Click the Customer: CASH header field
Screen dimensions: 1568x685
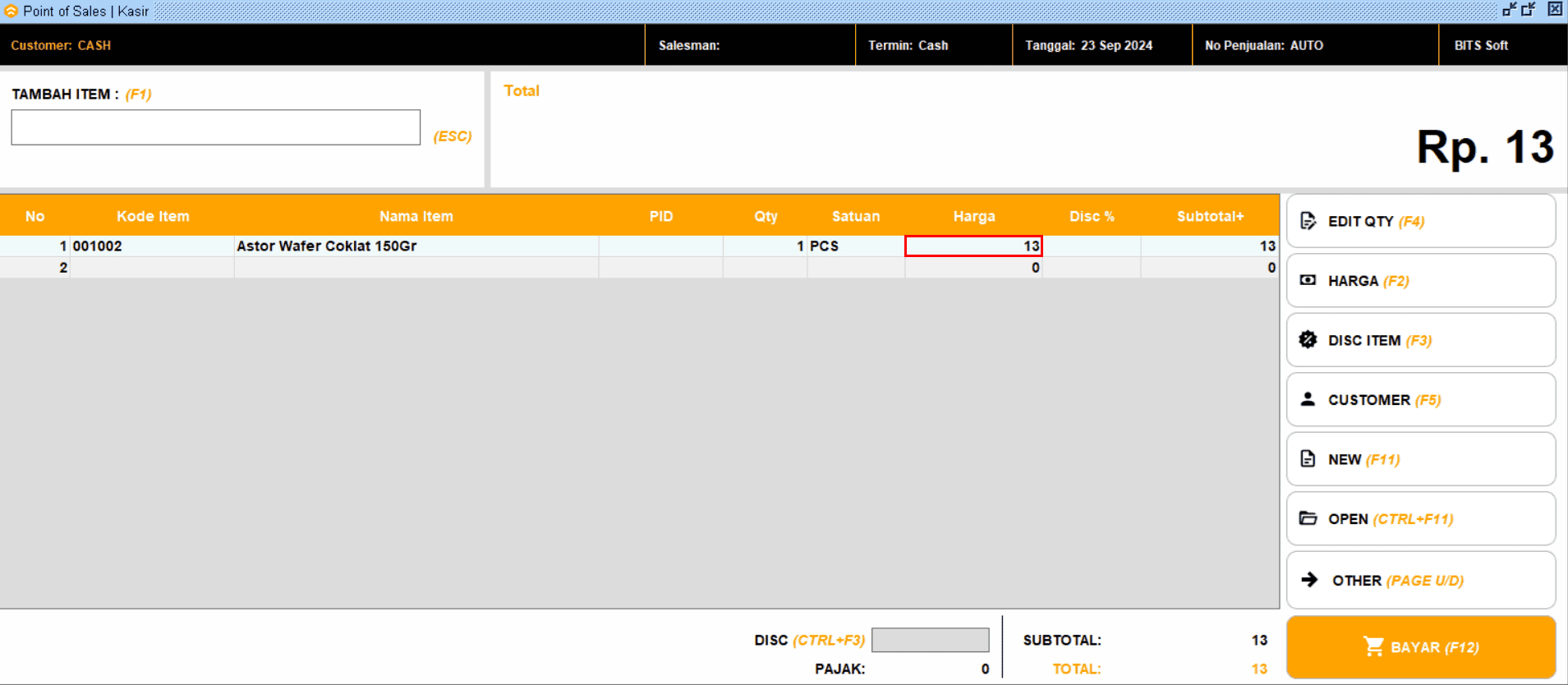click(x=61, y=45)
